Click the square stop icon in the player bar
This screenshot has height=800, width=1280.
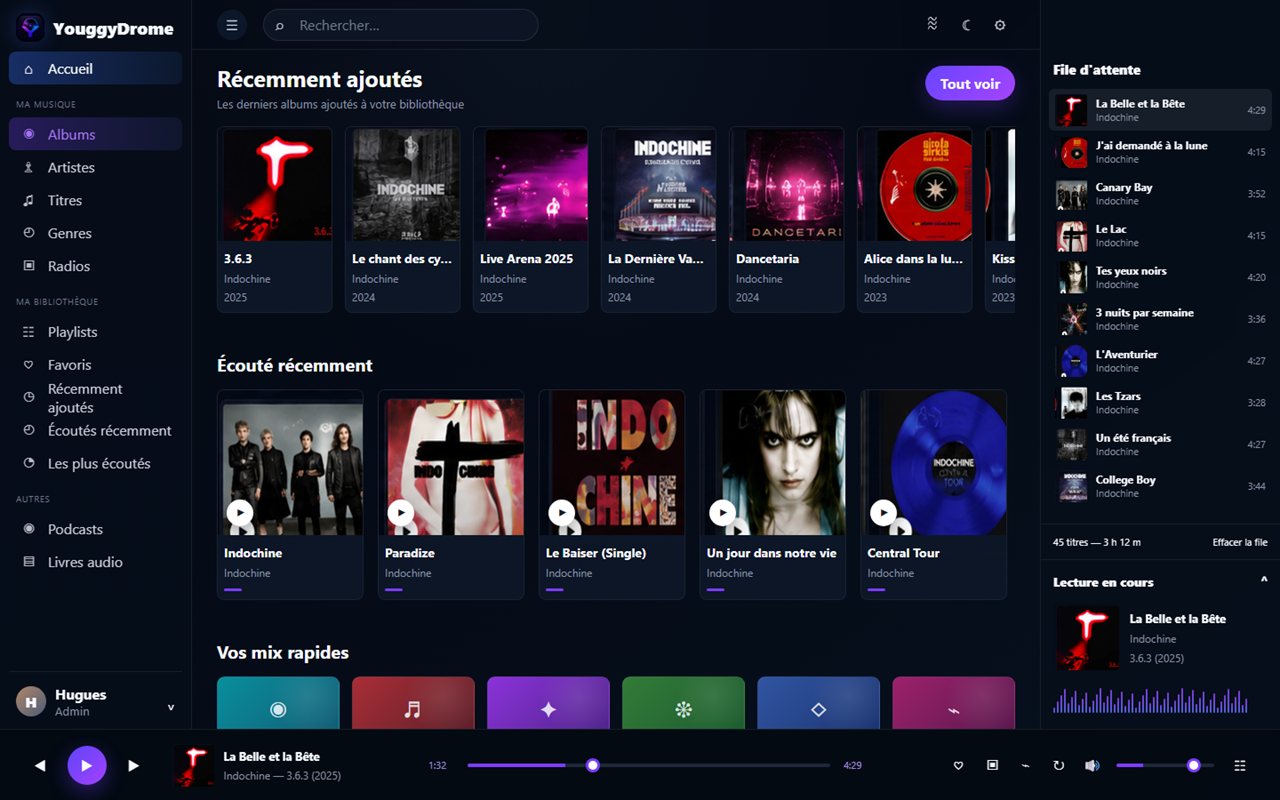click(992, 766)
